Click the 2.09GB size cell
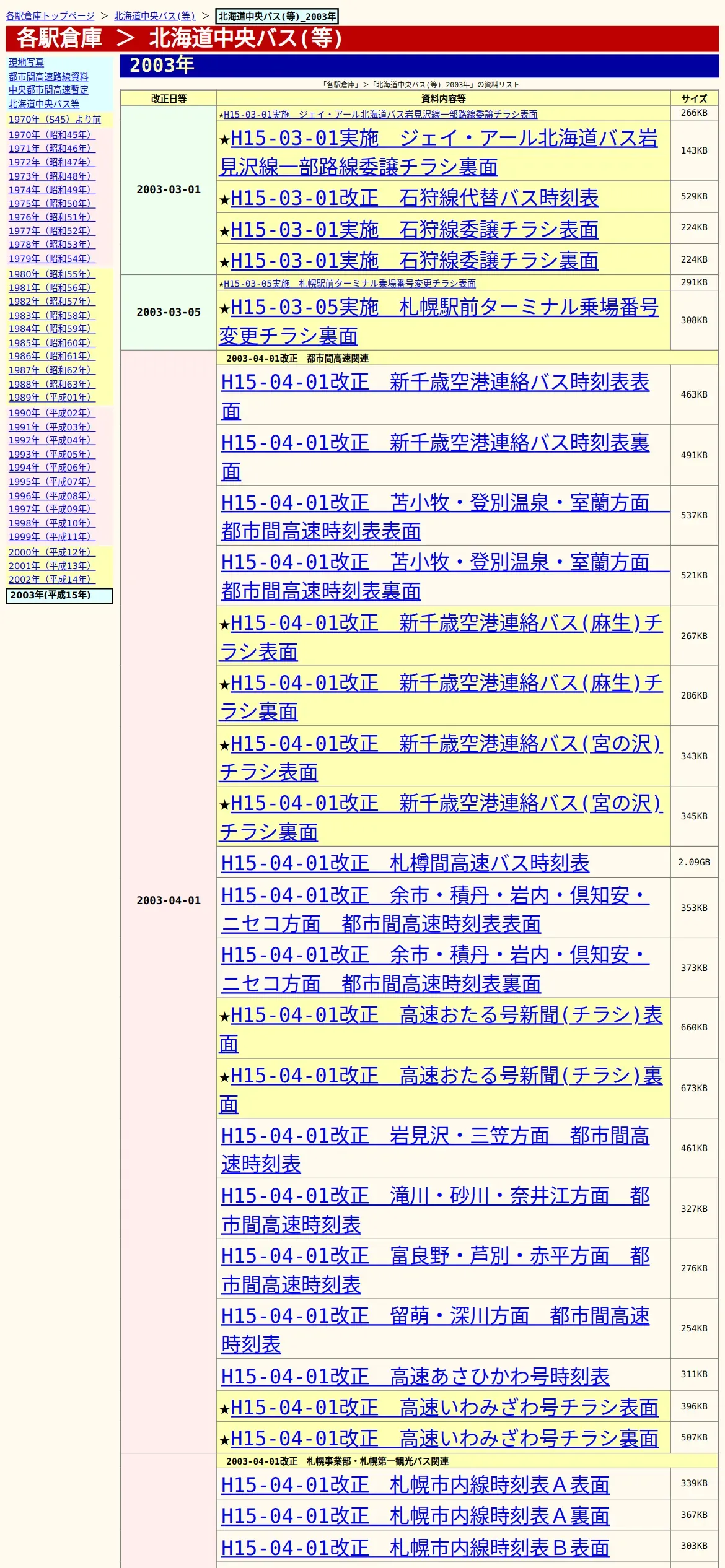Viewport: 725px width, 1568px height. (694, 862)
